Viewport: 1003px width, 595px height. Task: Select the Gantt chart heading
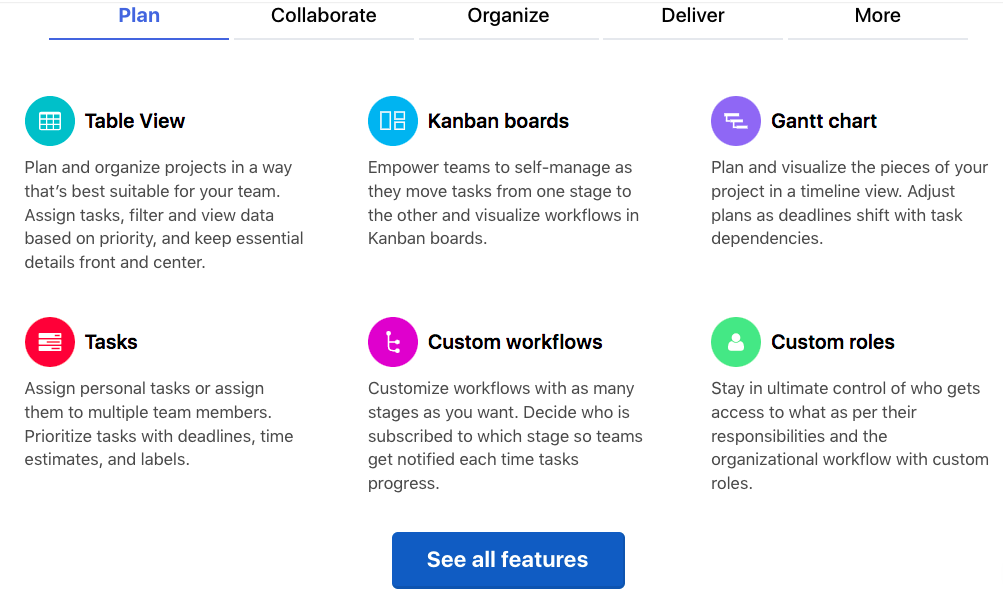coord(824,121)
